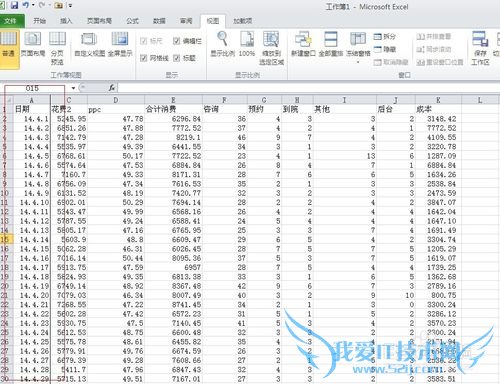Click header cell 其他
Image resolution: width=500 pixels, height=384 pixels.
pyautogui.click(x=344, y=109)
